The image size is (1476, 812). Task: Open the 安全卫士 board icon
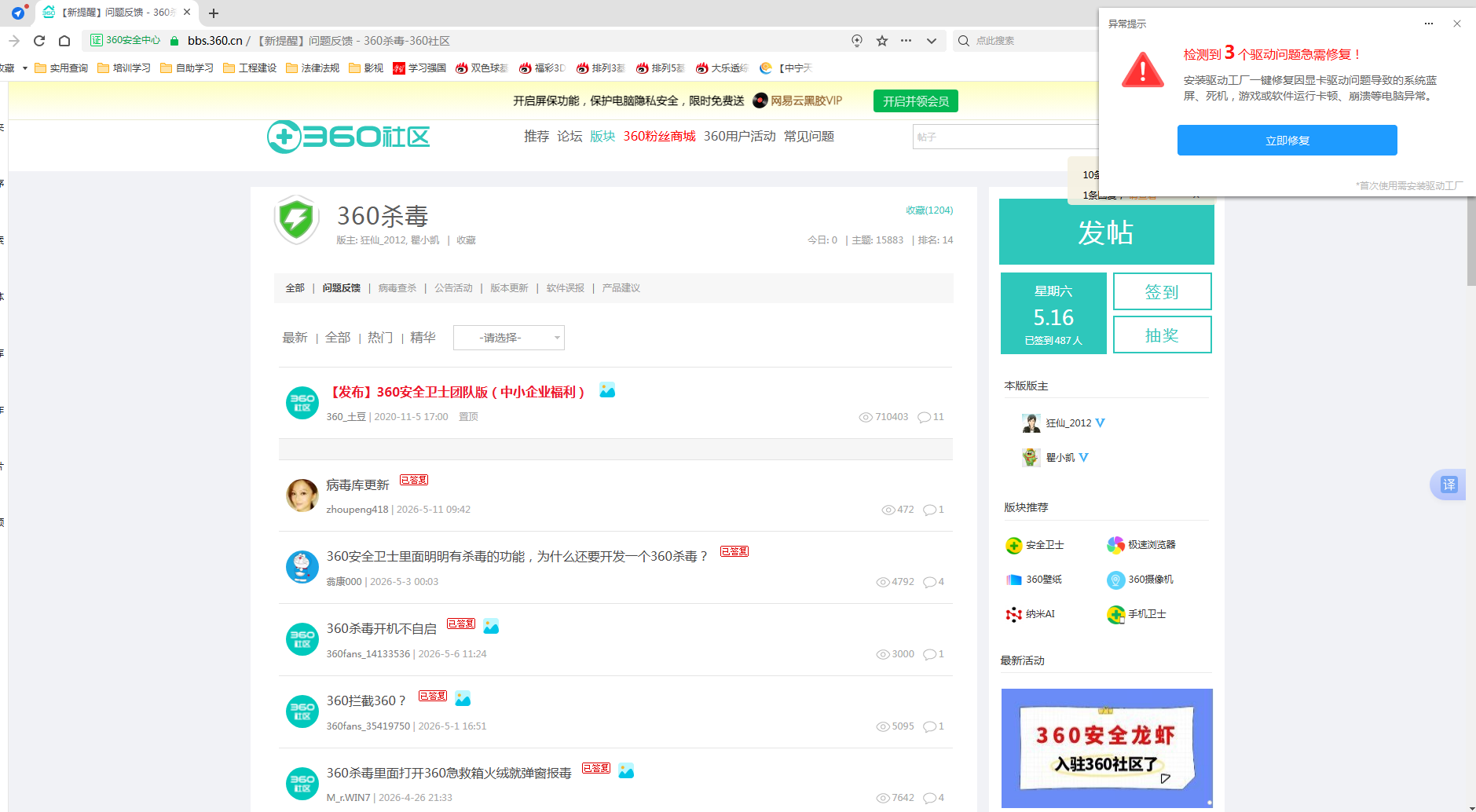click(x=1013, y=545)
